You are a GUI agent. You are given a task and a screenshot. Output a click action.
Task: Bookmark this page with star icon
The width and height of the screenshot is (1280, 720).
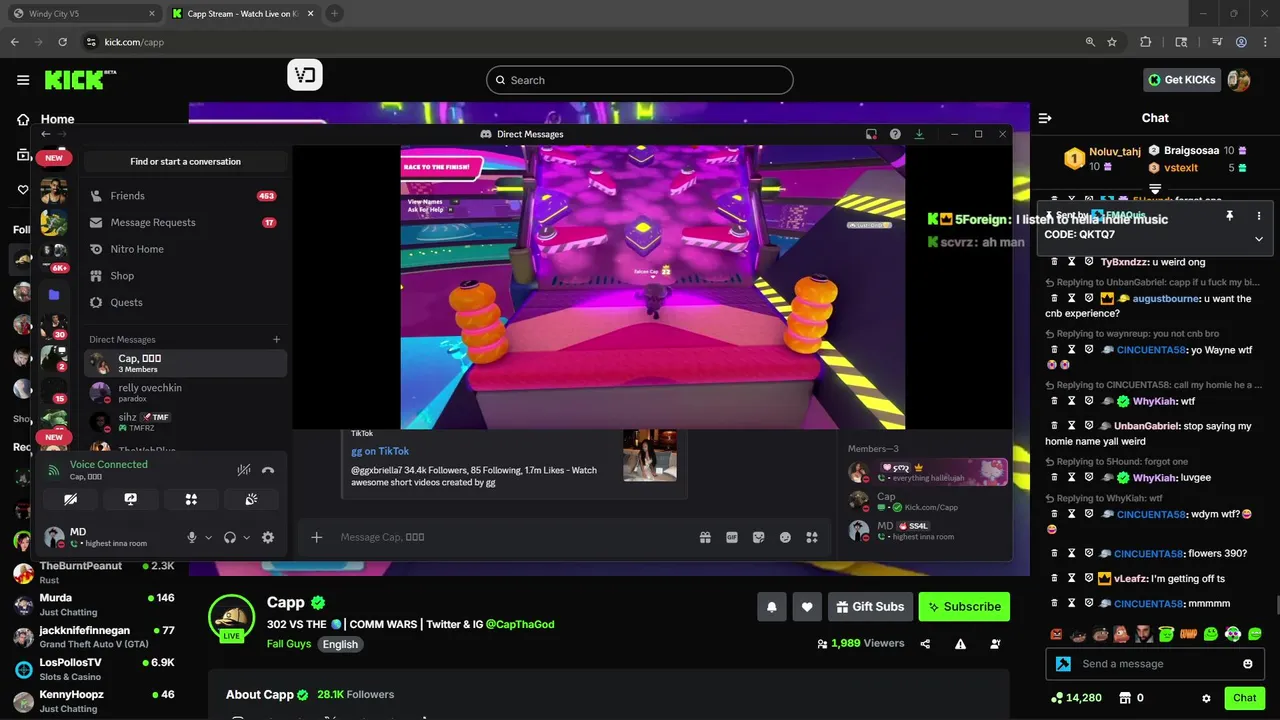pos(1112,42)
